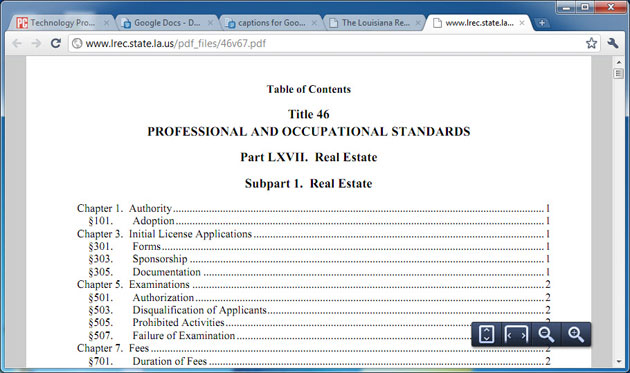Image resolution: width=630 pixels, height=373 pixels.
Task: Close the www.lrec.state.la... tab
Action: coord(522,23)
